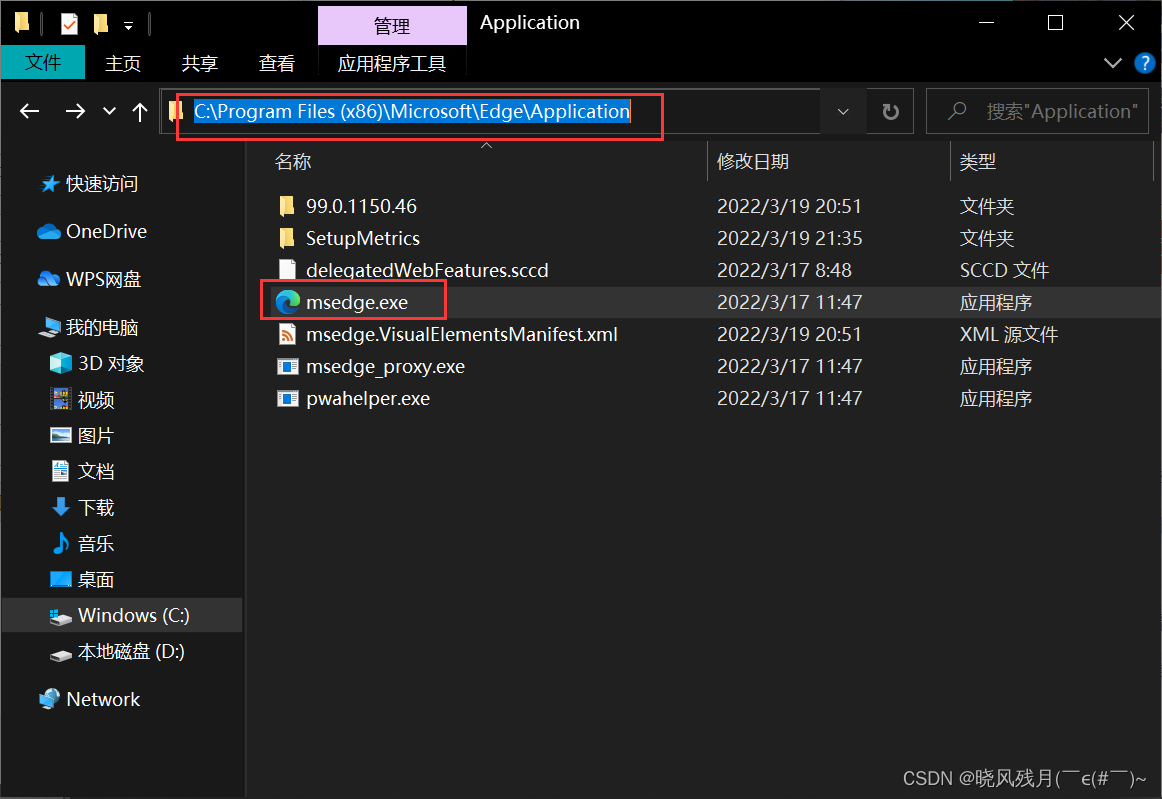Click the Properties quick access toolbar icon
Image resolution: width=1162 pixels, height=799 pixels.
(x=69, y=24)
